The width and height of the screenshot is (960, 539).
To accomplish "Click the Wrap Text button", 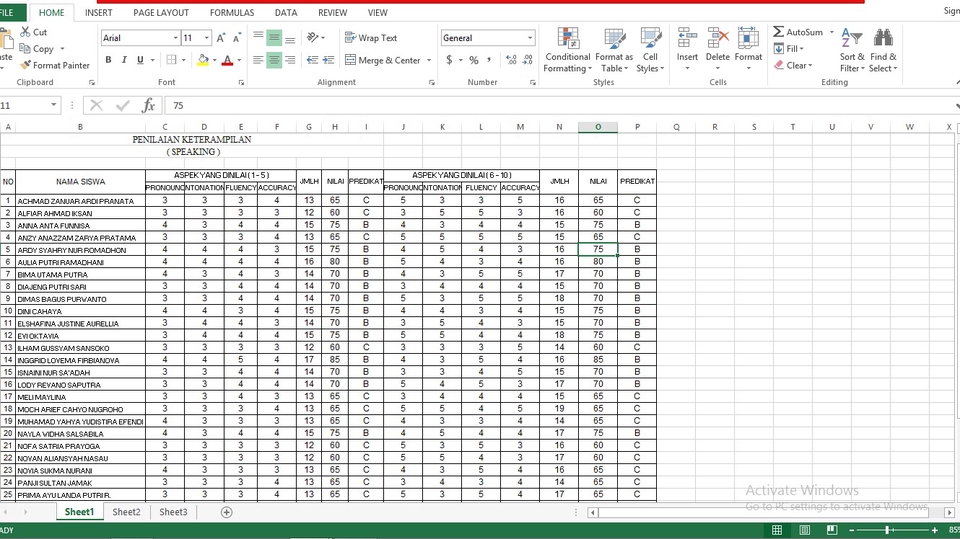I will coord(371,38).
